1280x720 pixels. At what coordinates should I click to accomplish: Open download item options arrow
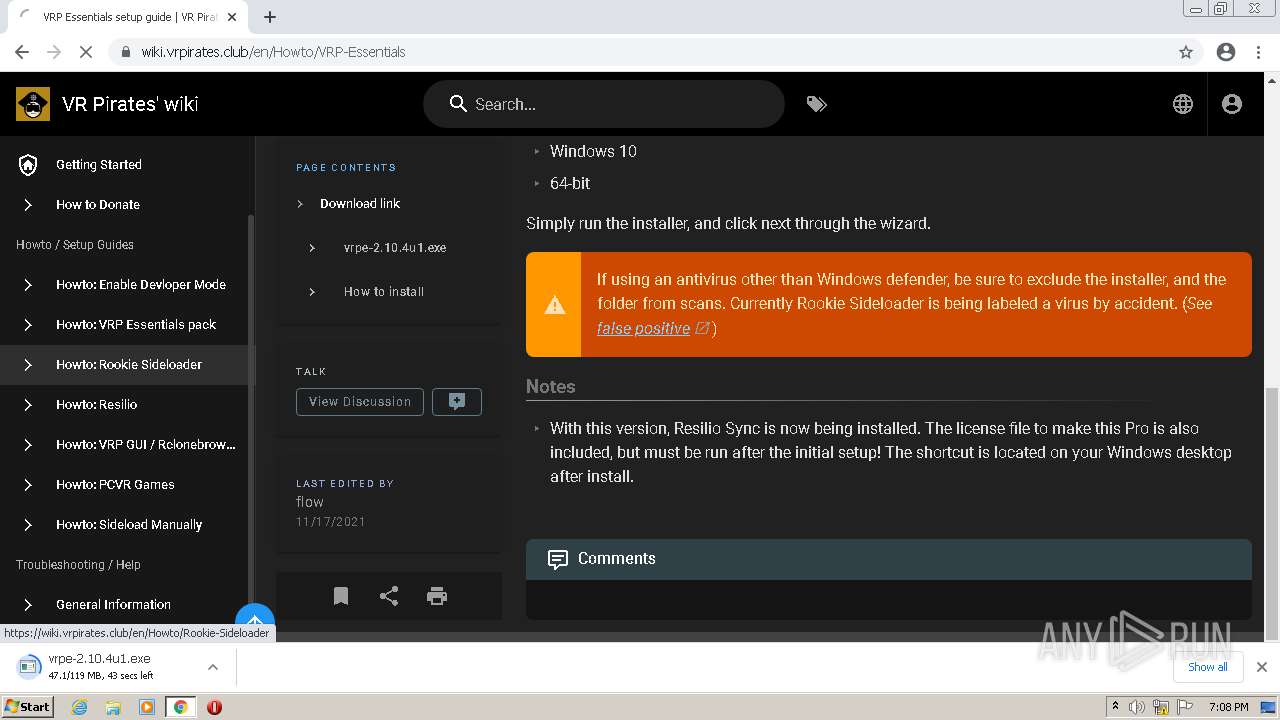pos(212,667)
